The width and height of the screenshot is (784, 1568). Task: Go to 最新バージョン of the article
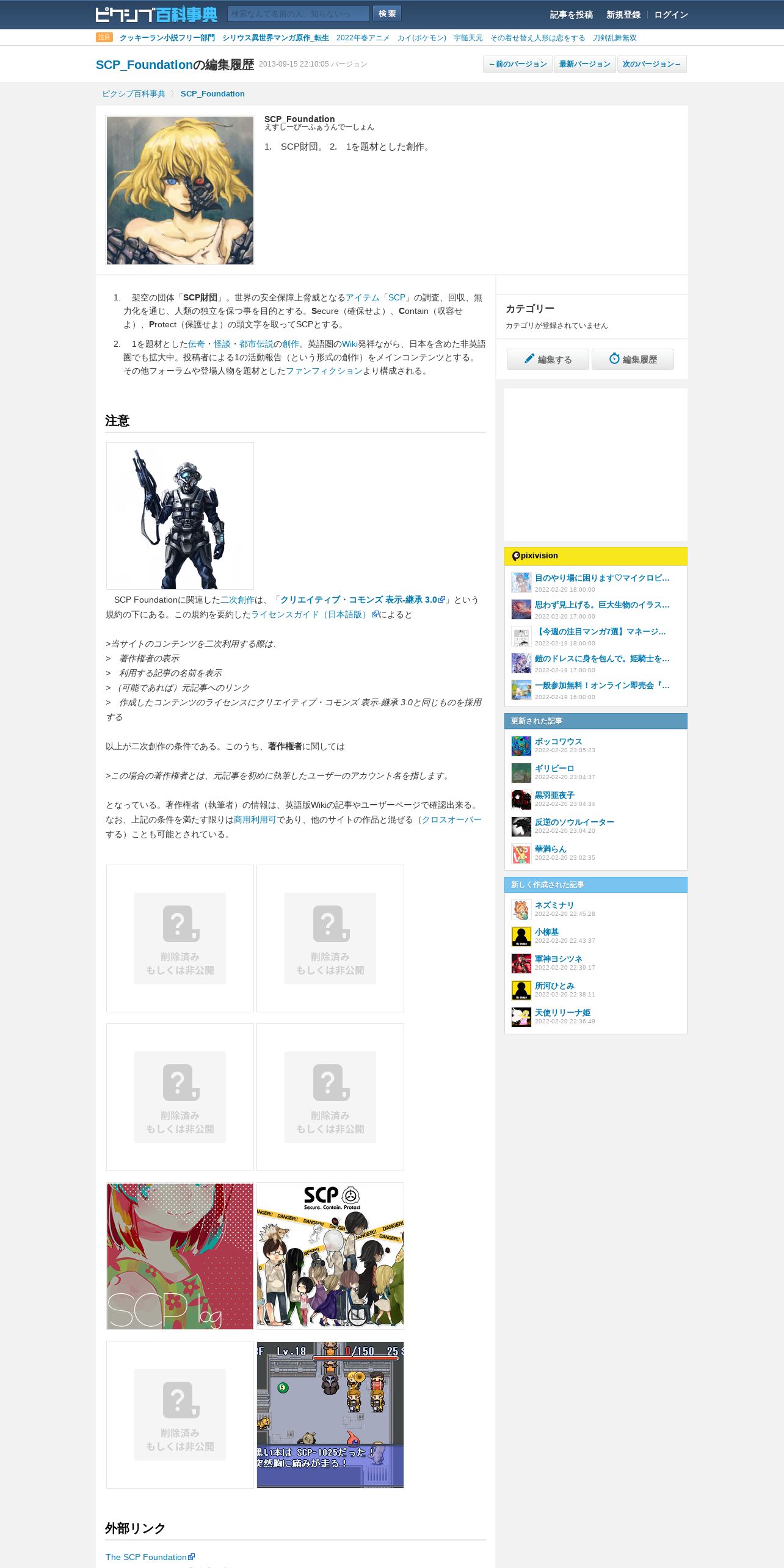click(585, 64)
